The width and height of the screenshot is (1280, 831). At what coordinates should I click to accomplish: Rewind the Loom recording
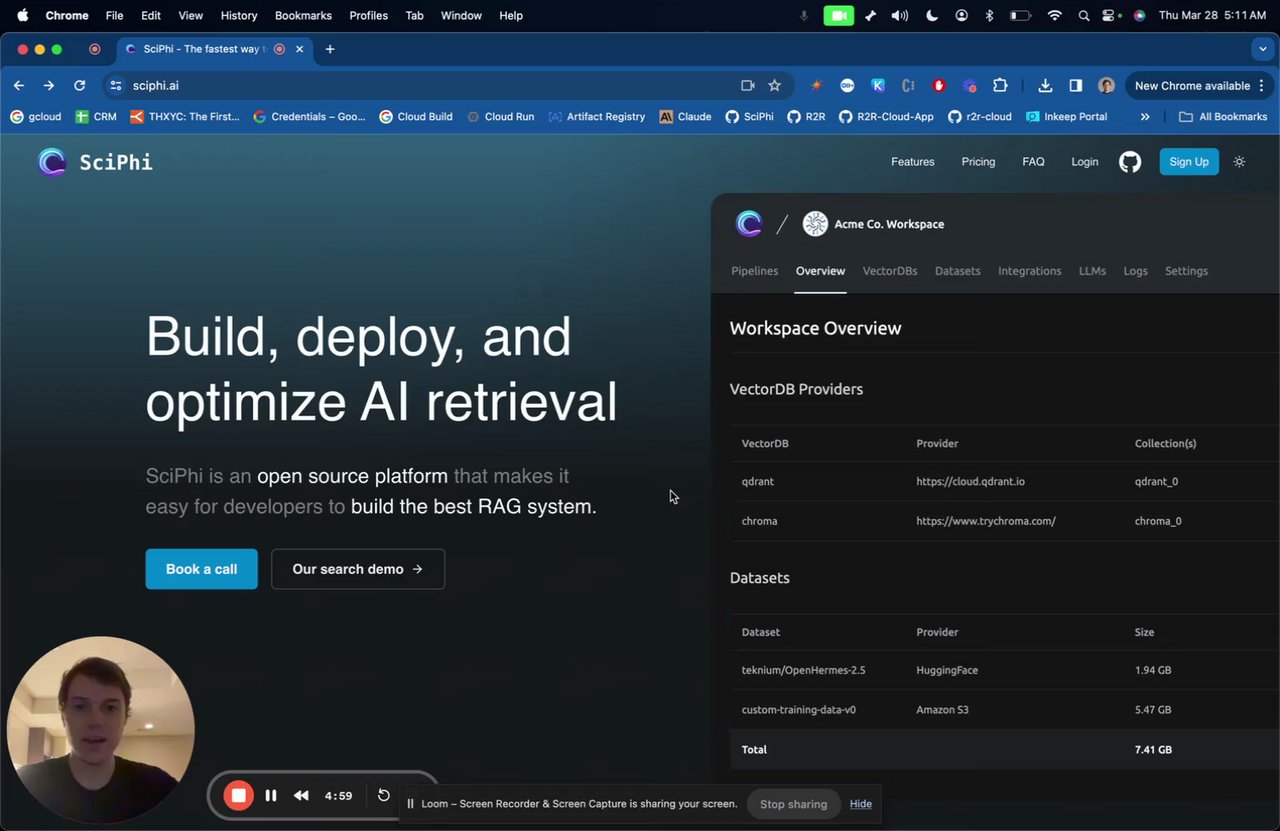pos(301,796)
